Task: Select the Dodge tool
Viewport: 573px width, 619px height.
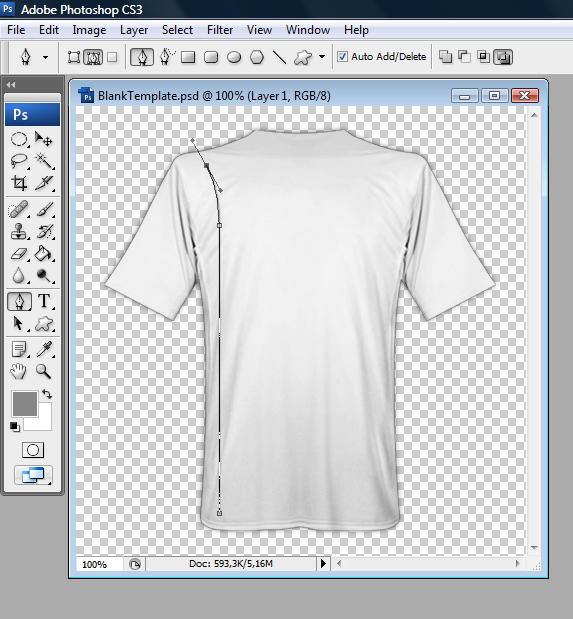Action: 43,275
